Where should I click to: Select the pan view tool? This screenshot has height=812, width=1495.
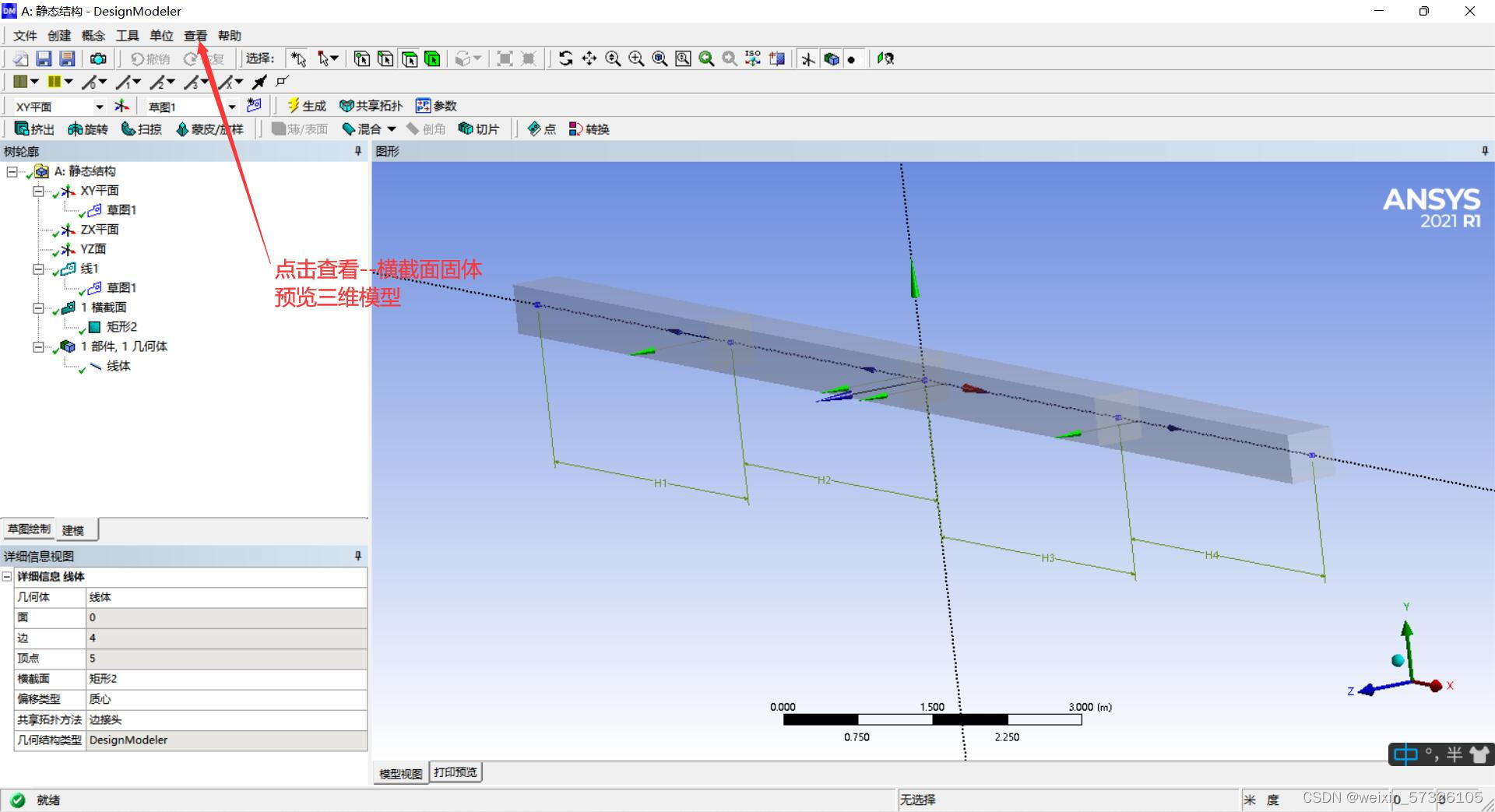point(589,59)
